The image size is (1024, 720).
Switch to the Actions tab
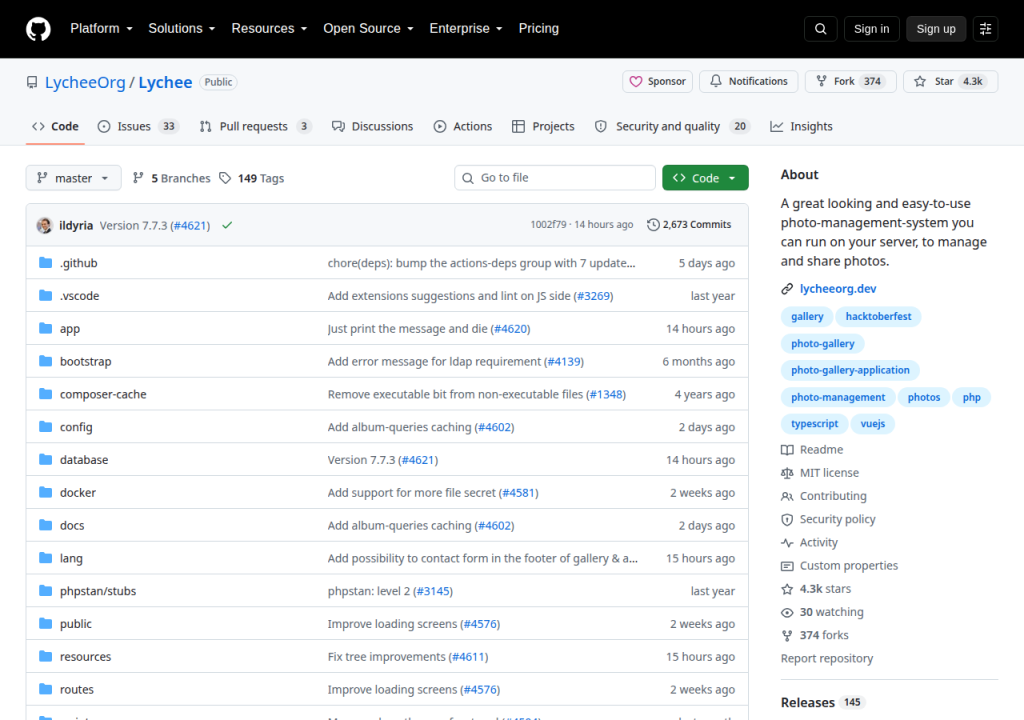point(463,126)
